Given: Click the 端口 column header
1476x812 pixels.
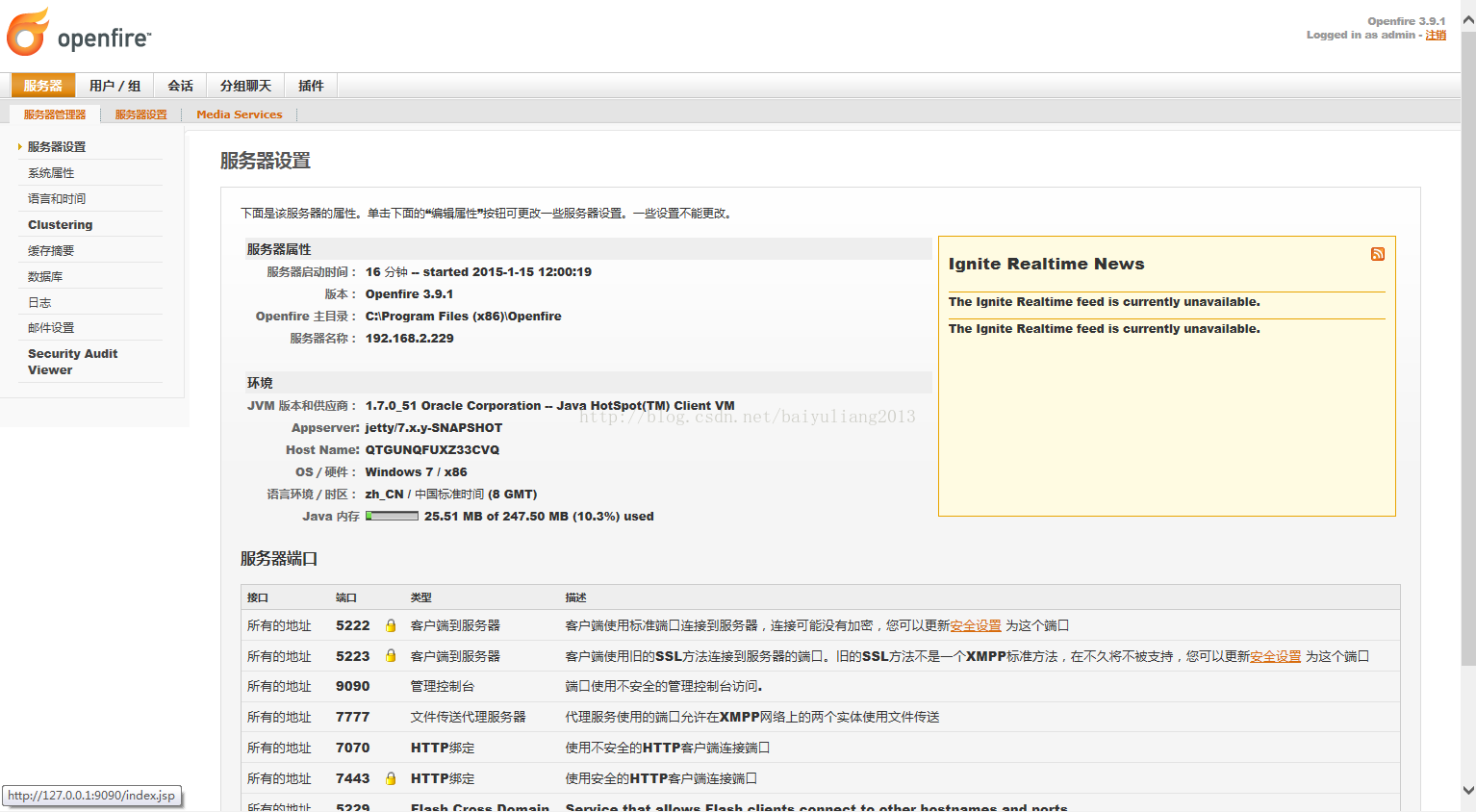Looking at the screenshot, I should pyautogui.click(x=345, y=597).
